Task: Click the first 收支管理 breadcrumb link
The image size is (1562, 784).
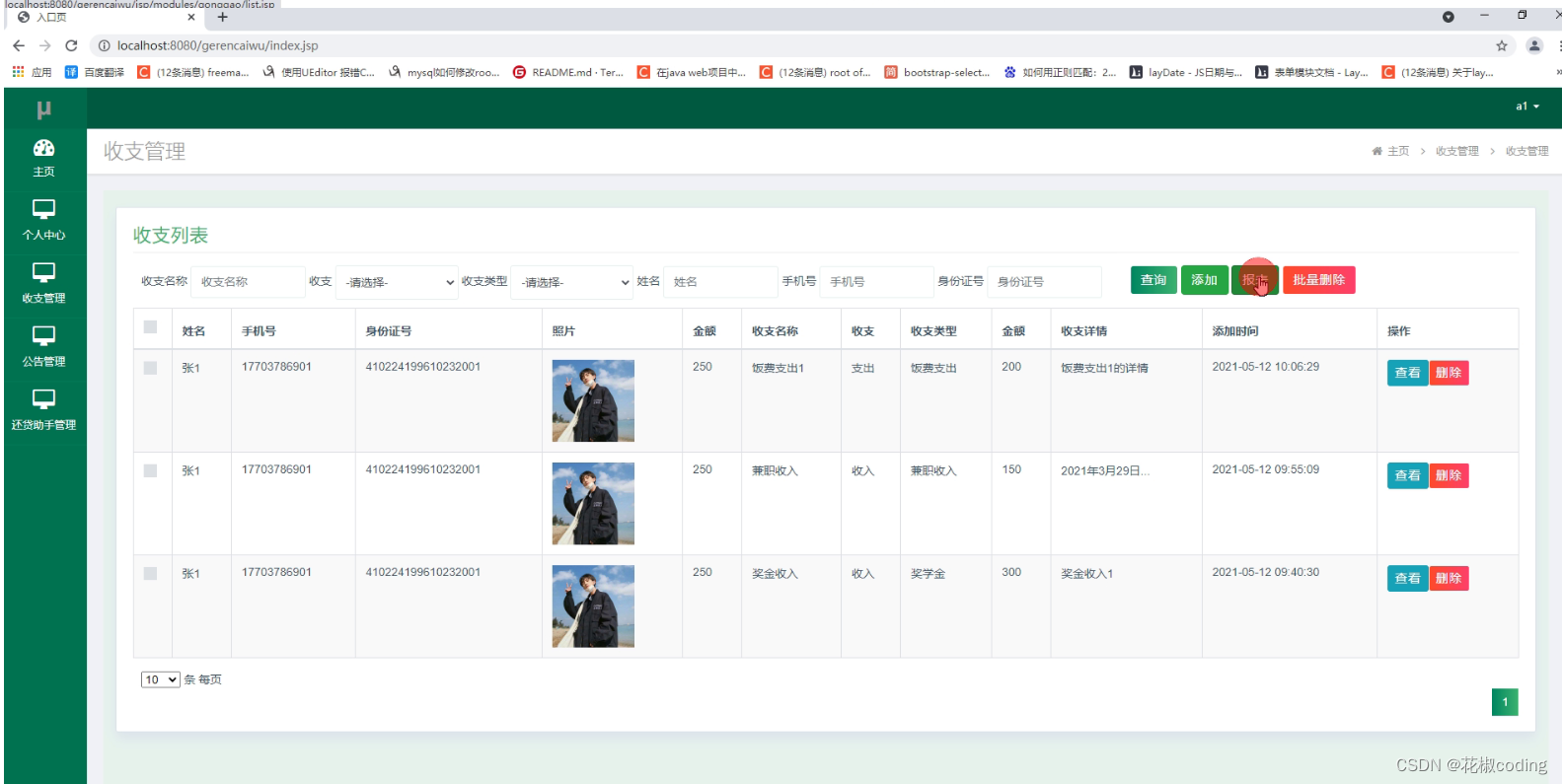Action: [x=1456, y=151]
